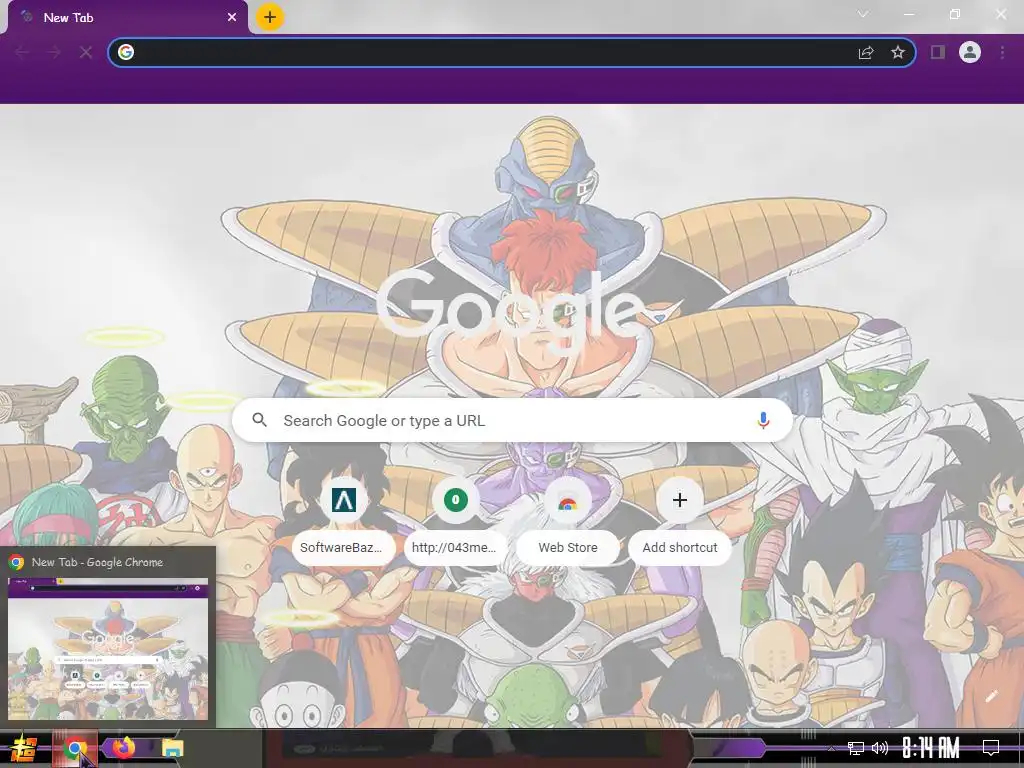Share this page via share icon
Viewport: 1024px width, 768px height.
(x=866, y=52)
